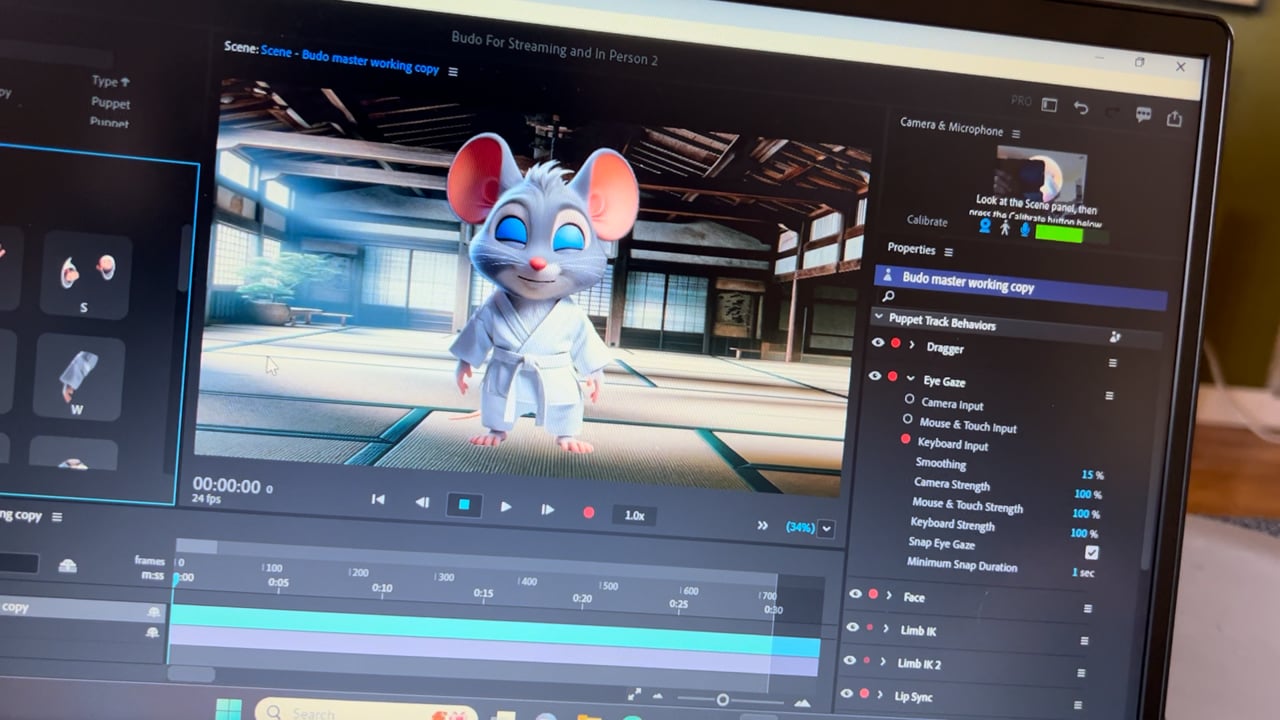Open the chat feedback bubble icon
Viewport: 1280px width, 720px height.
[x=1143, y=114]
